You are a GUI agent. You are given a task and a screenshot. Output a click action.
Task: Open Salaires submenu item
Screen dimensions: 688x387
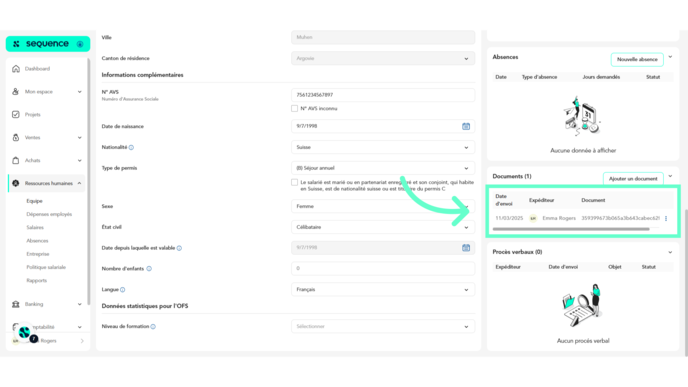coord(35,227)
